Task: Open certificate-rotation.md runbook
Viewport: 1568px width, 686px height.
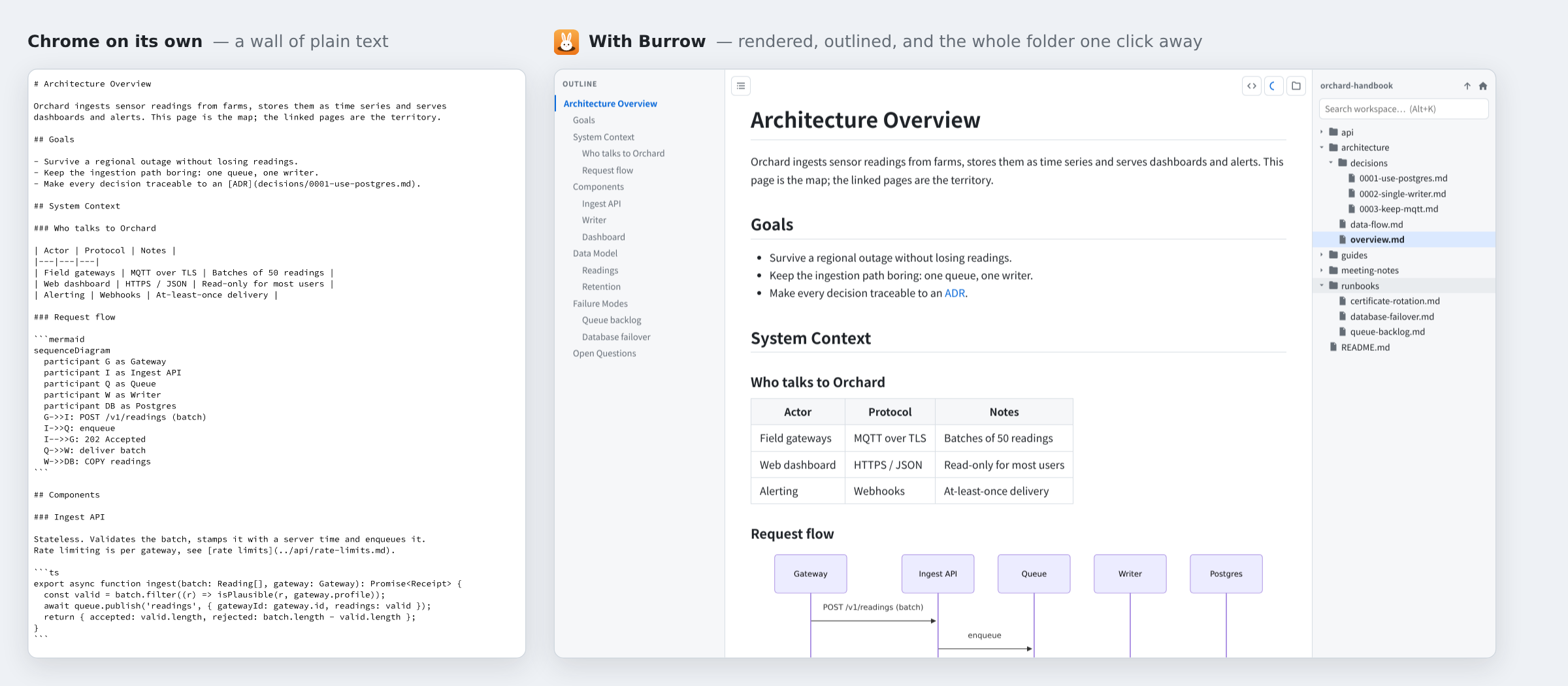Action: tap(1403, 301)
